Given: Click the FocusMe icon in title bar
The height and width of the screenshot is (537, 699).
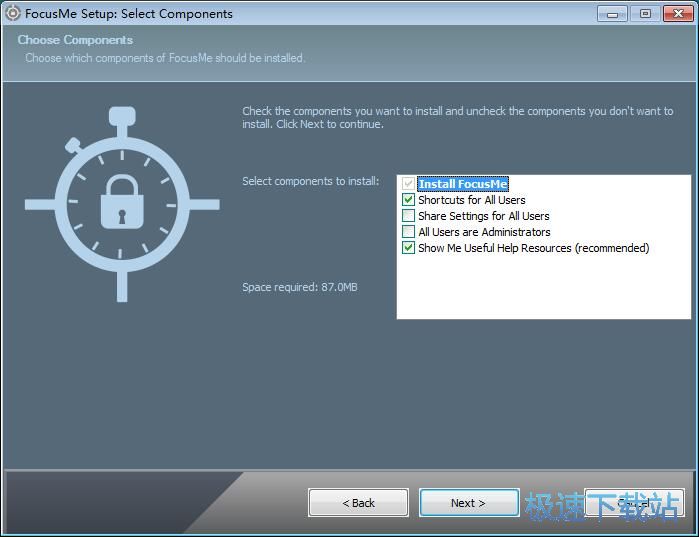Looking at the screenshot, I should point(12,13).
